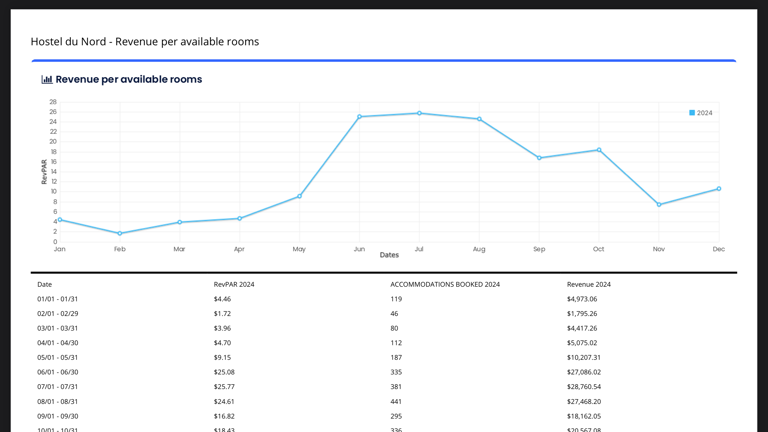Screen dimensions: 768x432
Task: Click ACCOMMODATIONS BOOKED 2024 column header
Action: pyautogui.click(x=445, y=285)
